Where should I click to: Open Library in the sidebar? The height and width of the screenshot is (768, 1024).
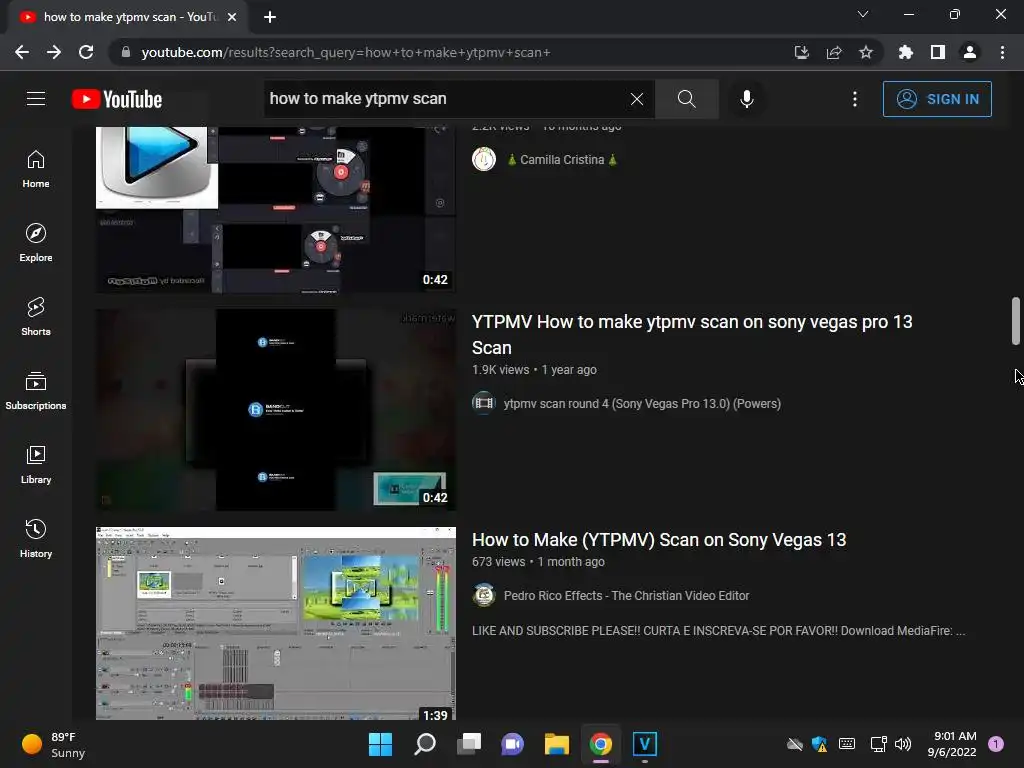coord(36,465)
